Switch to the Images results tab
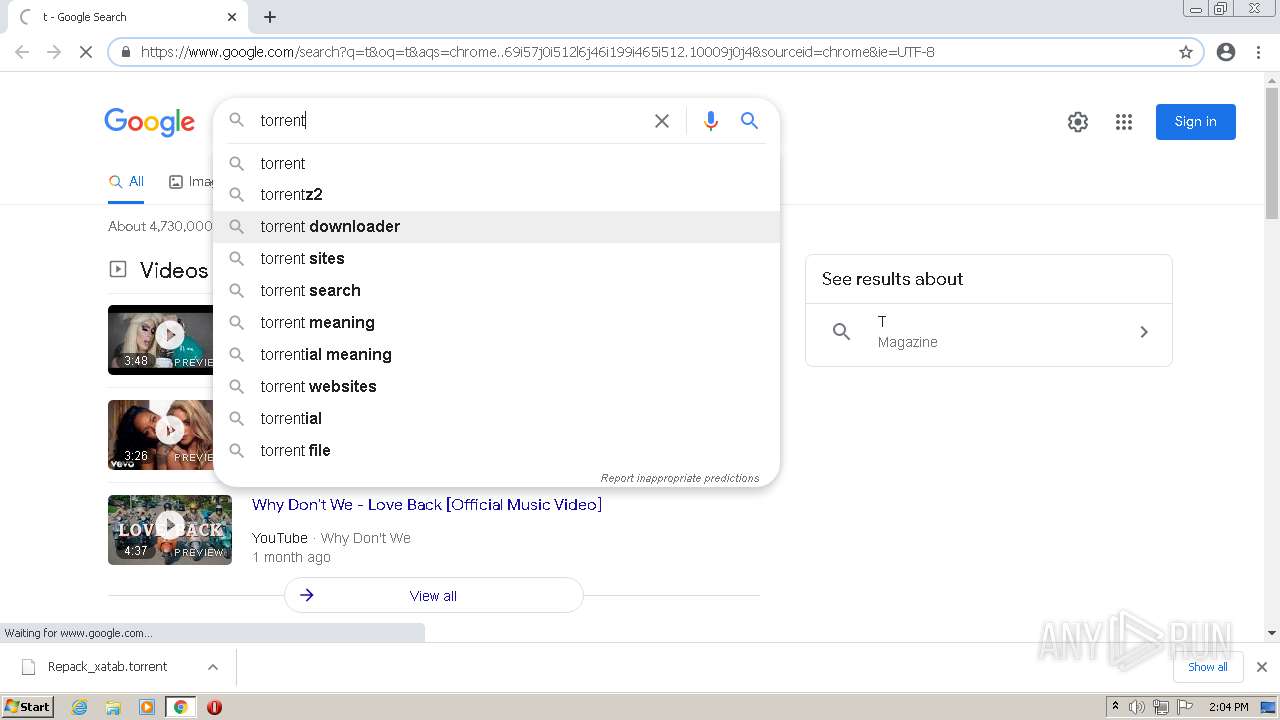The image size is (1280, 720). pos(190,182)
